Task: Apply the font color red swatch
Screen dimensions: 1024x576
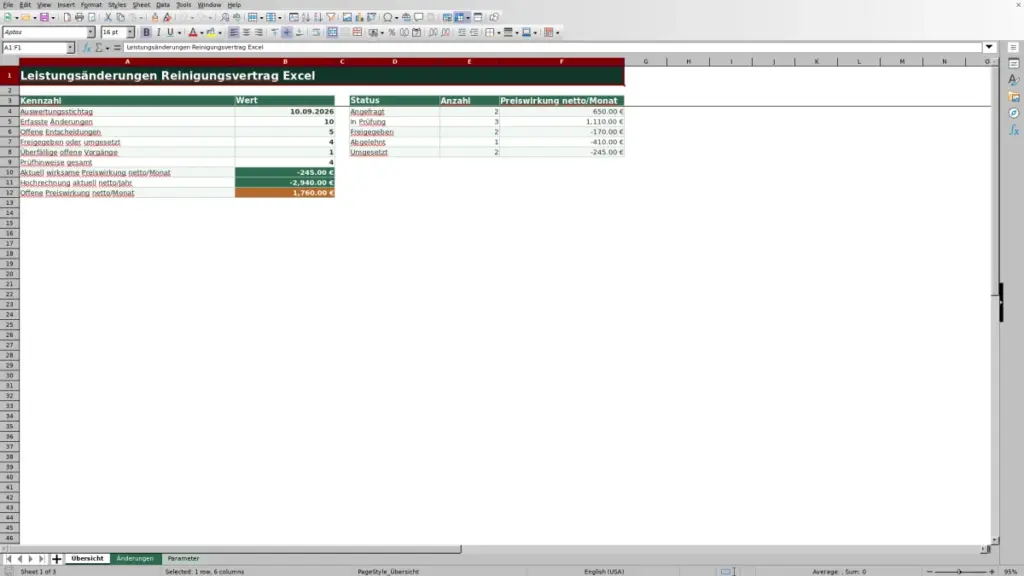Action: [193, 33]
